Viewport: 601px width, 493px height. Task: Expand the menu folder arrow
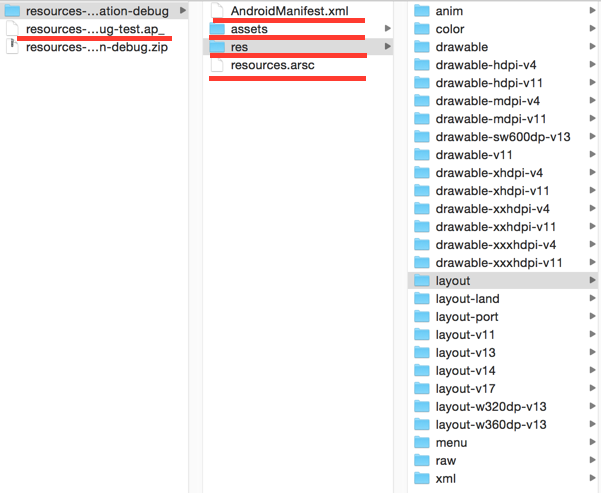tap(593, 442)
